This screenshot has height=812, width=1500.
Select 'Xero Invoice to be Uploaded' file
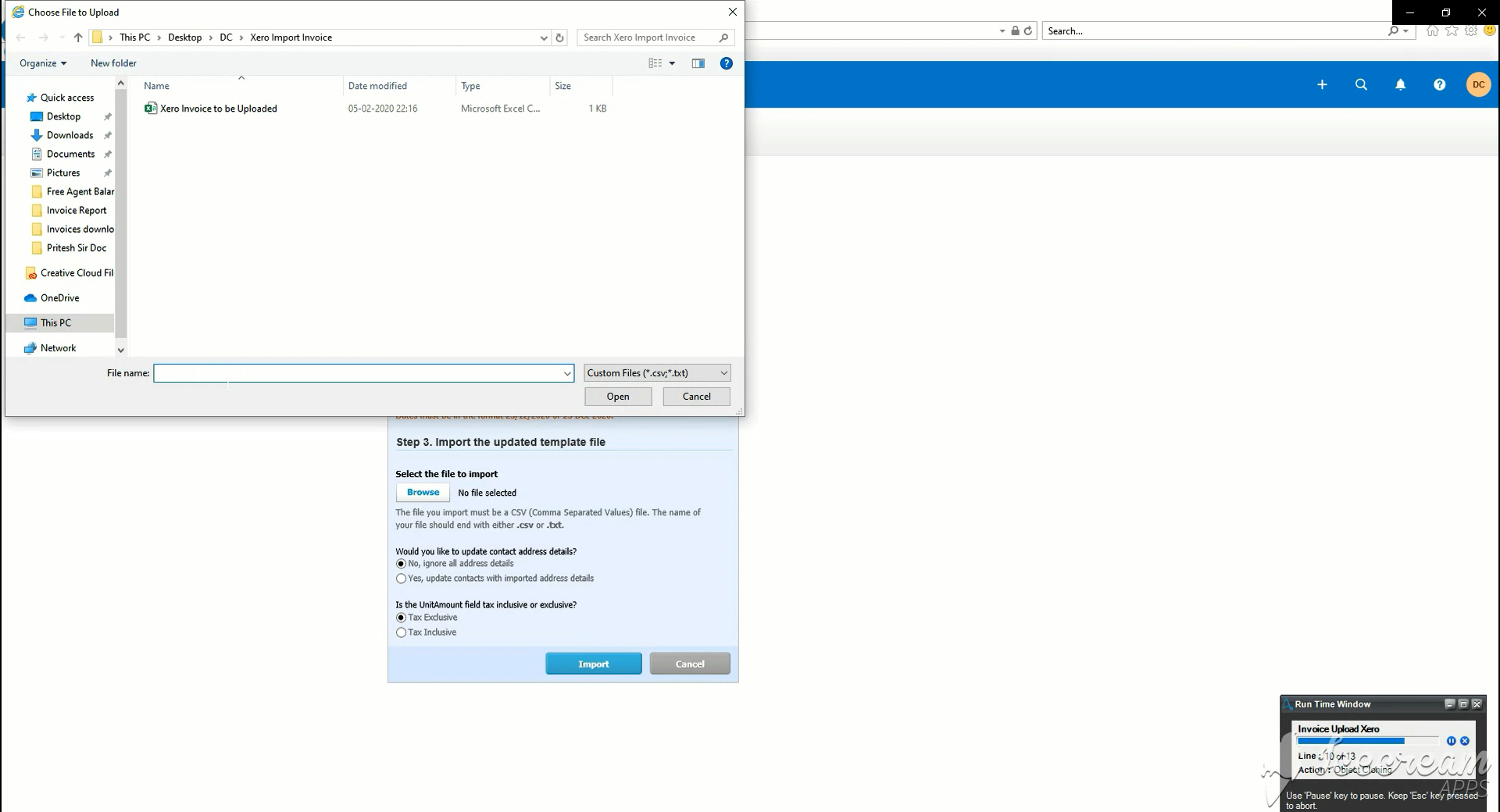coord(211,109)
